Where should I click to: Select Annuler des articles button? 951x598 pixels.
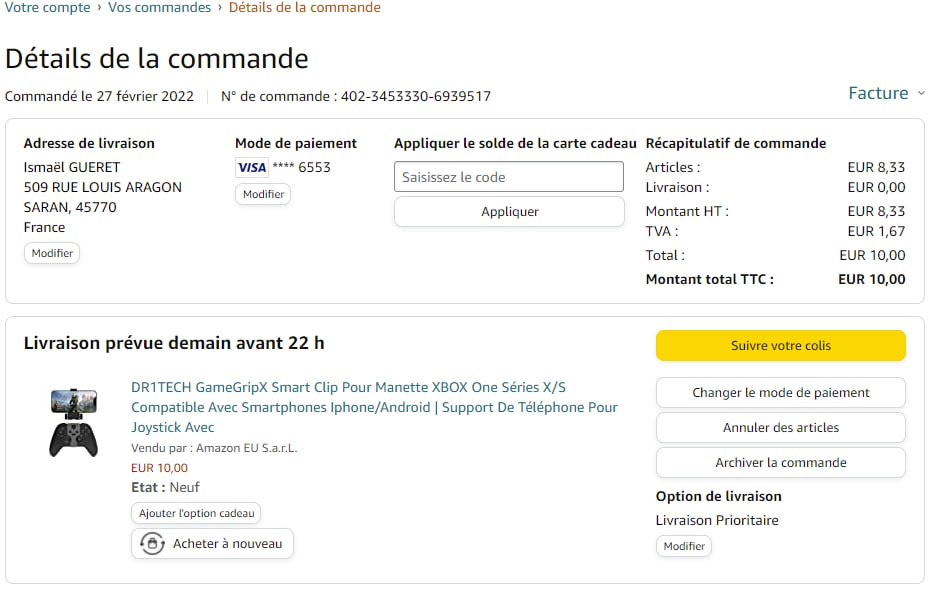point(780,428)
